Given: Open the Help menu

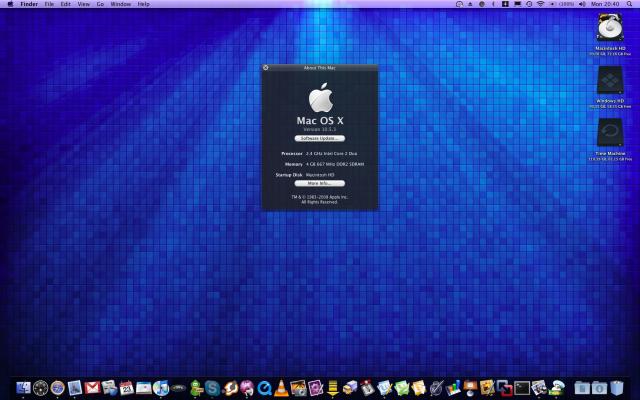Looking at the screenshot, I should (x=143, y=4).
